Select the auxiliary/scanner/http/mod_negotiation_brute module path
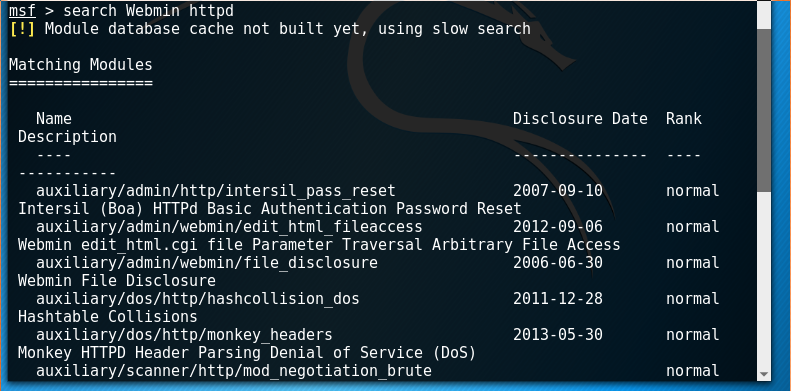Screen dimensions: 791x391 coord(234,371)
